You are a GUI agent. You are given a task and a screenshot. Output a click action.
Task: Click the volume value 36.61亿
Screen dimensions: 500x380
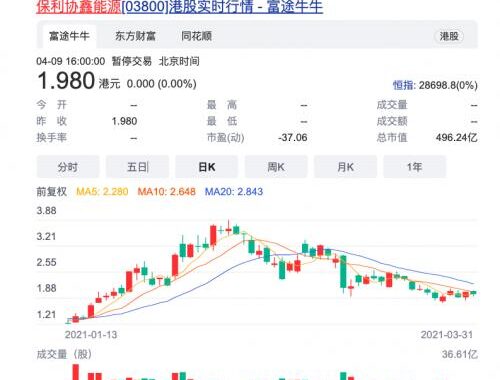pyautogui.click(x=460, y=354)
